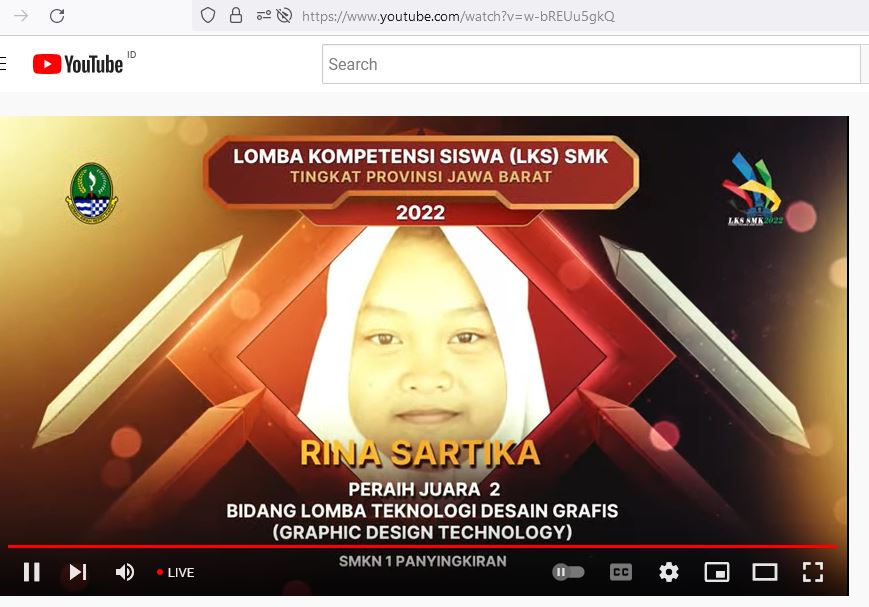The width and height of the screenshot is (869, 607).
Task: Go forward in browser history
Action: (21, 15)
